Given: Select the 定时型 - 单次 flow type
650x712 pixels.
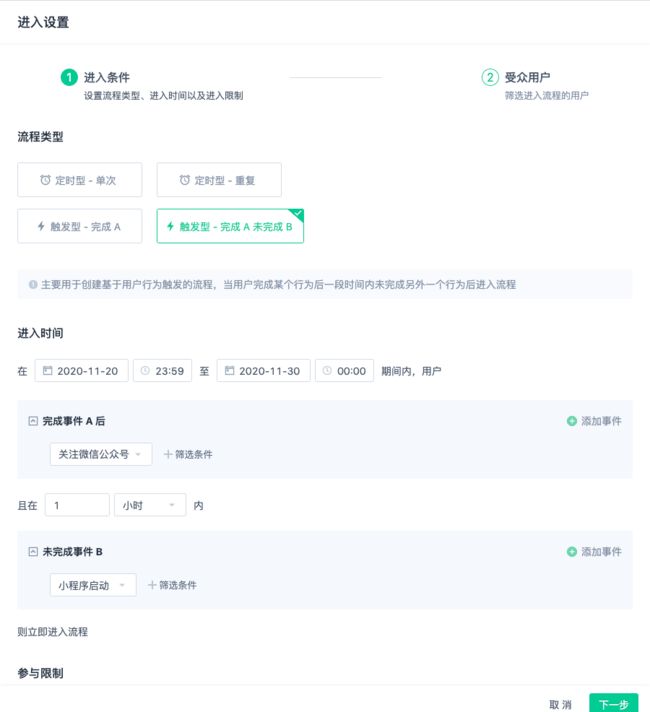Looking at the screenshot, I should click(x=79, y=180).
